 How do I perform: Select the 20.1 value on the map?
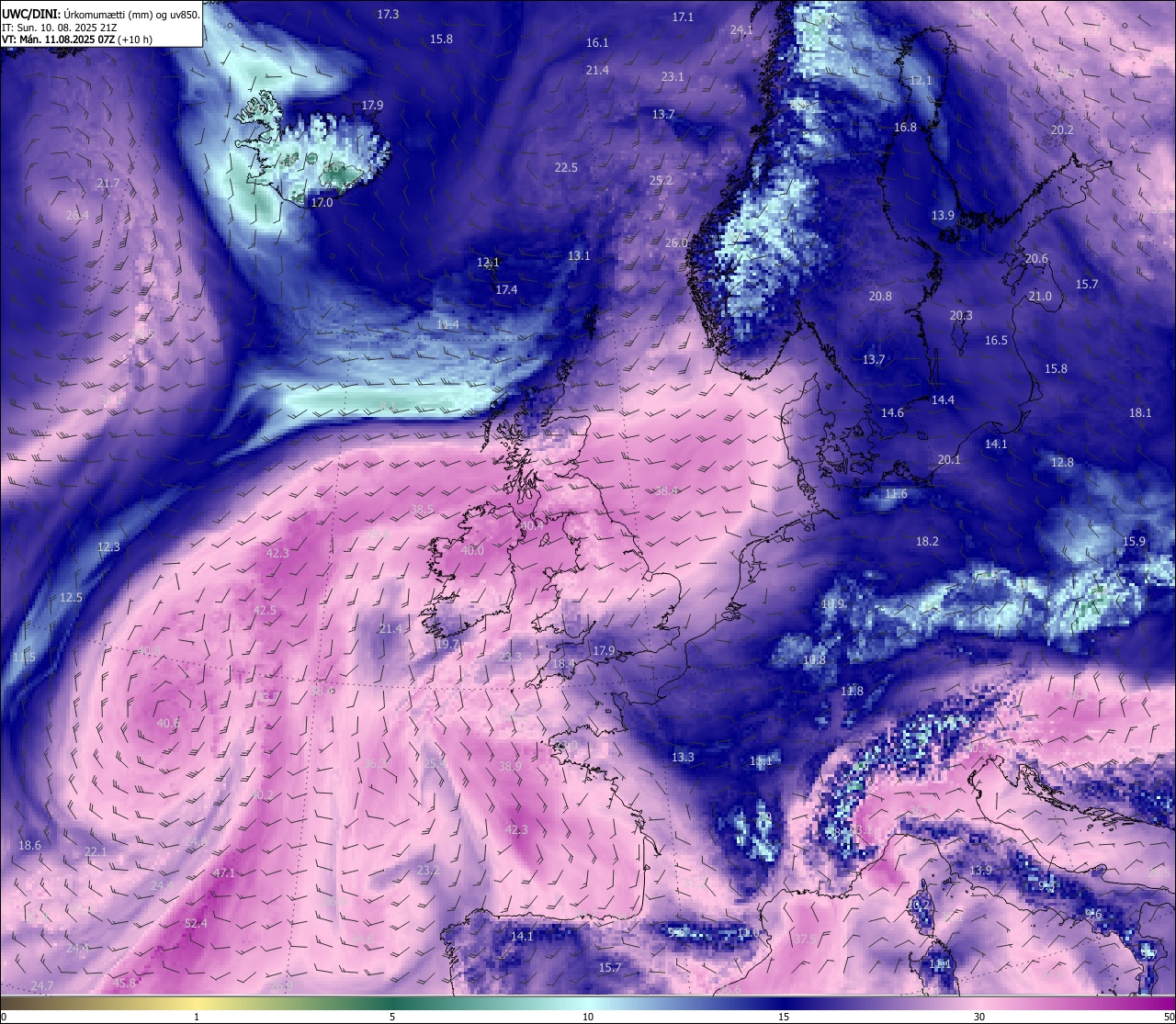point(949,459)
